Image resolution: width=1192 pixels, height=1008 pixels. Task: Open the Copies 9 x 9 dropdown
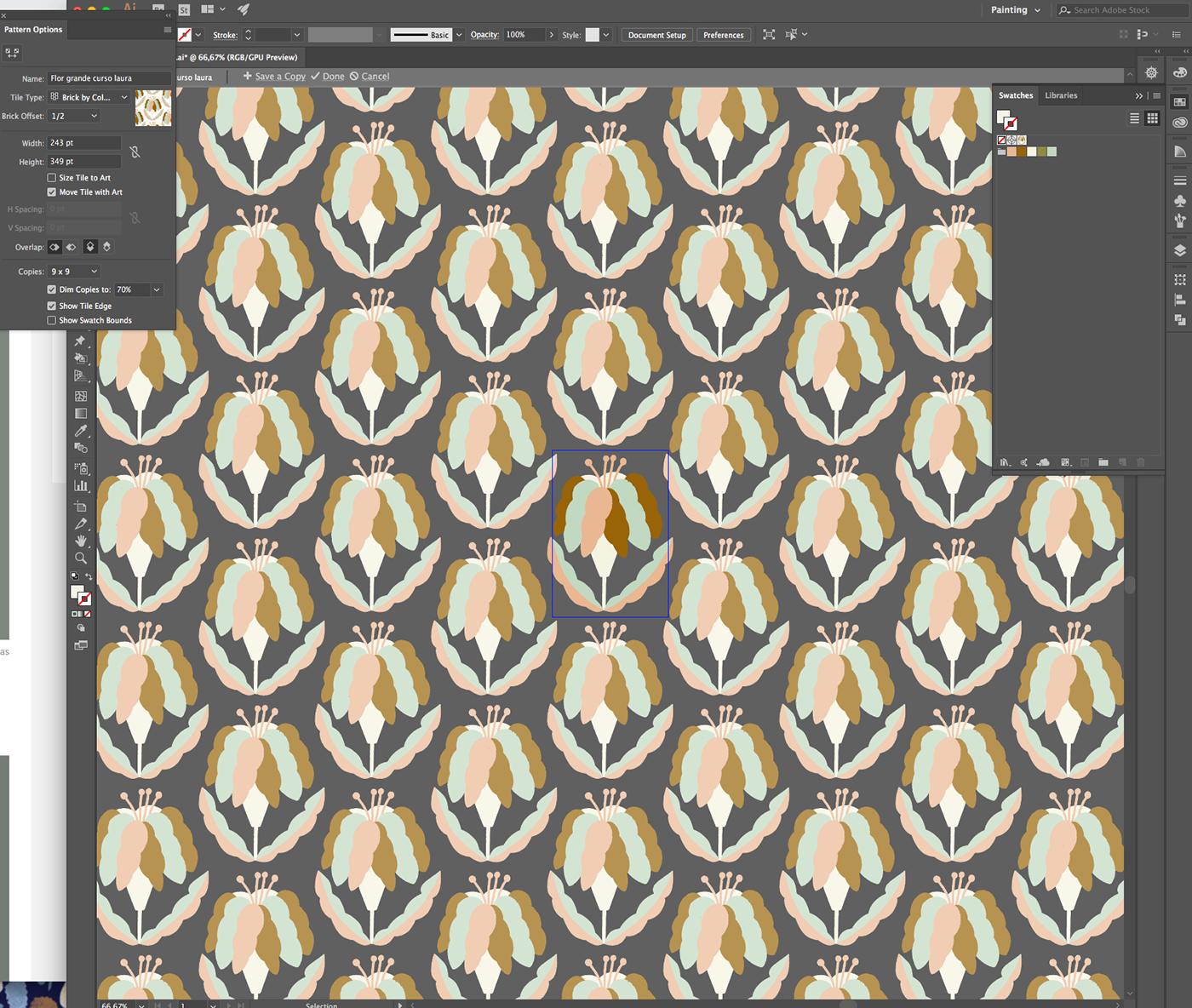click(74, 272)
